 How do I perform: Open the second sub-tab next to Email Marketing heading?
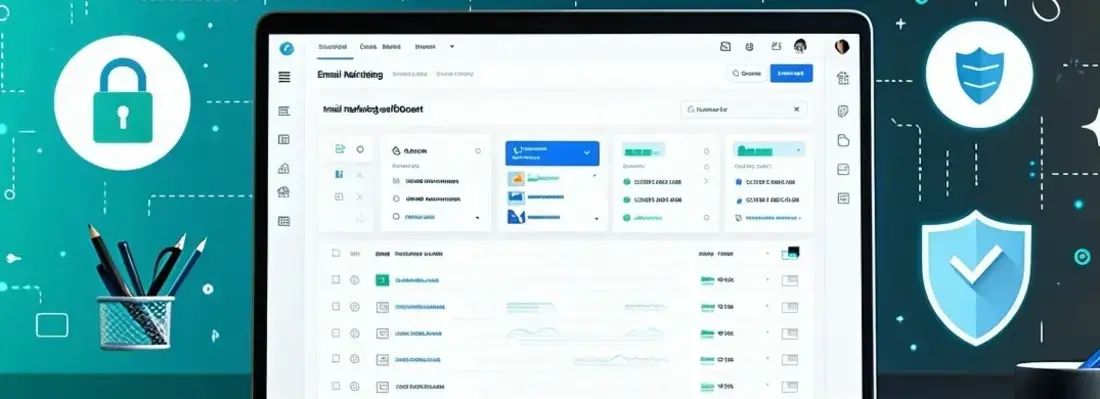(455, 74)
